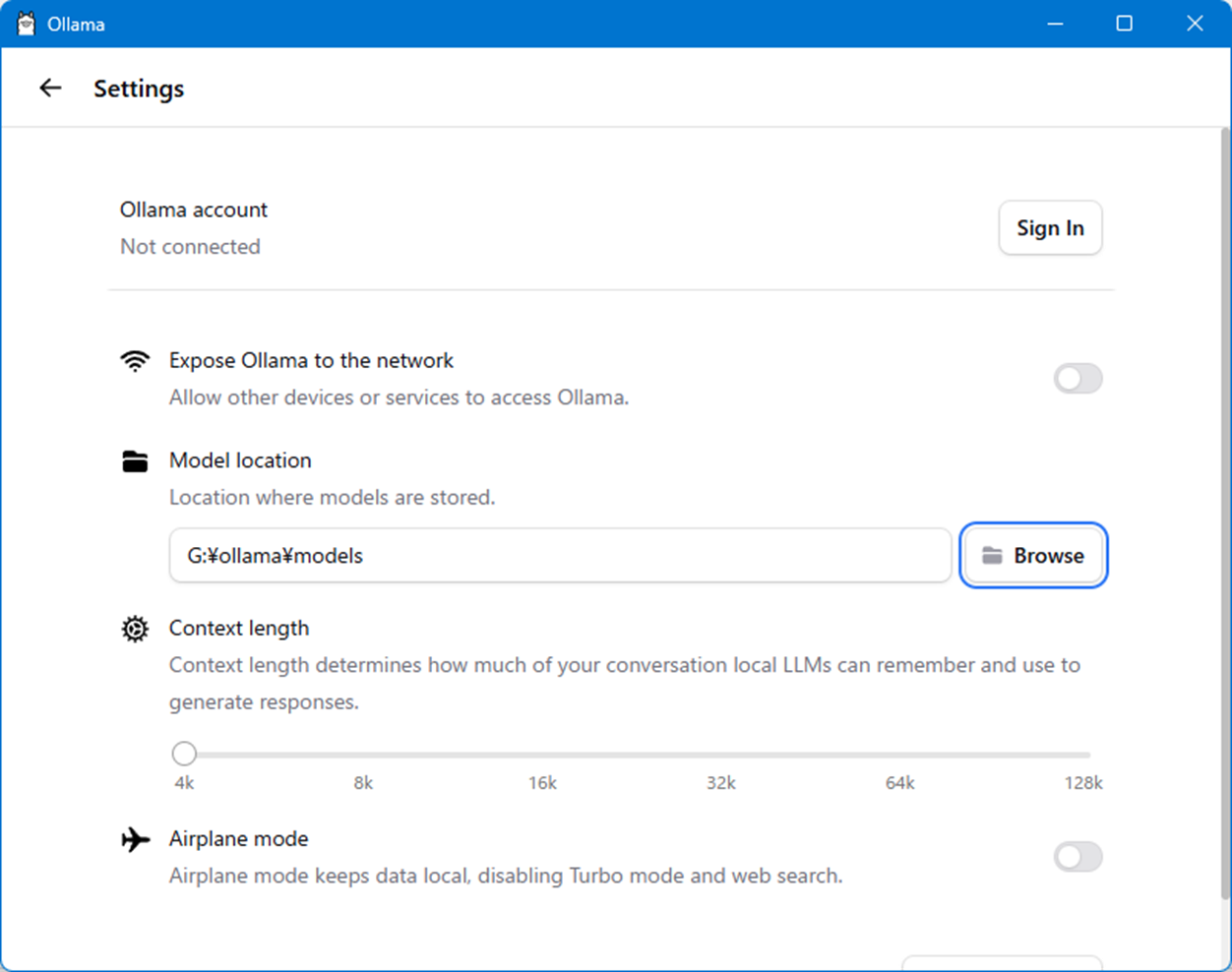Viewport: 1232px width, 972px height.
Task: Click the 'Location where models are stored.' text
Action: 333,498
